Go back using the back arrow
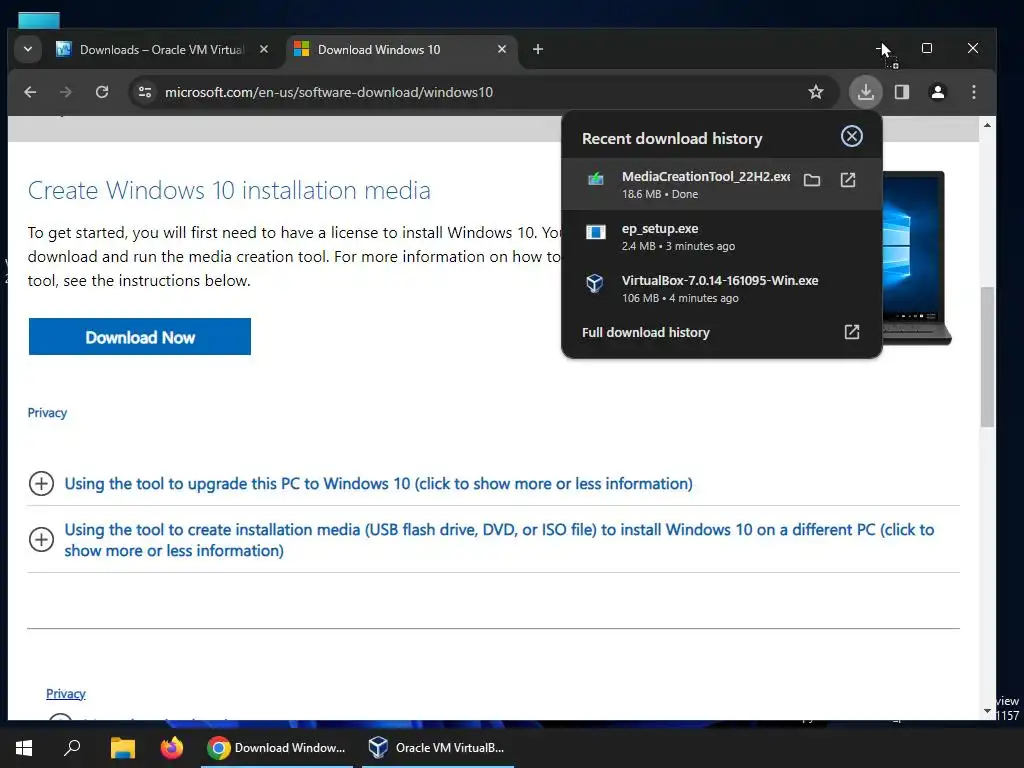The height and width of the screenshot is (768, 1024). [x=30, y=92]
